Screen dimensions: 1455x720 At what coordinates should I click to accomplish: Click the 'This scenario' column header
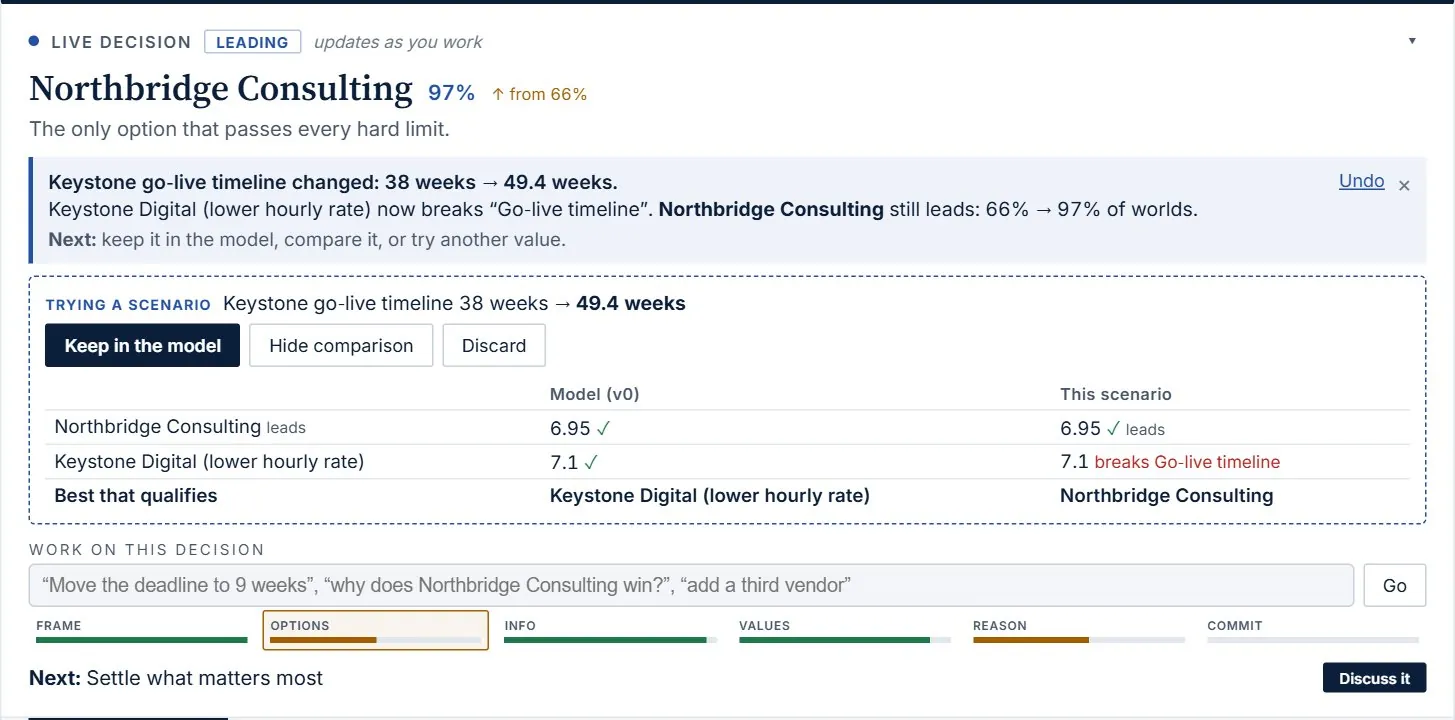click(1116, 394)
